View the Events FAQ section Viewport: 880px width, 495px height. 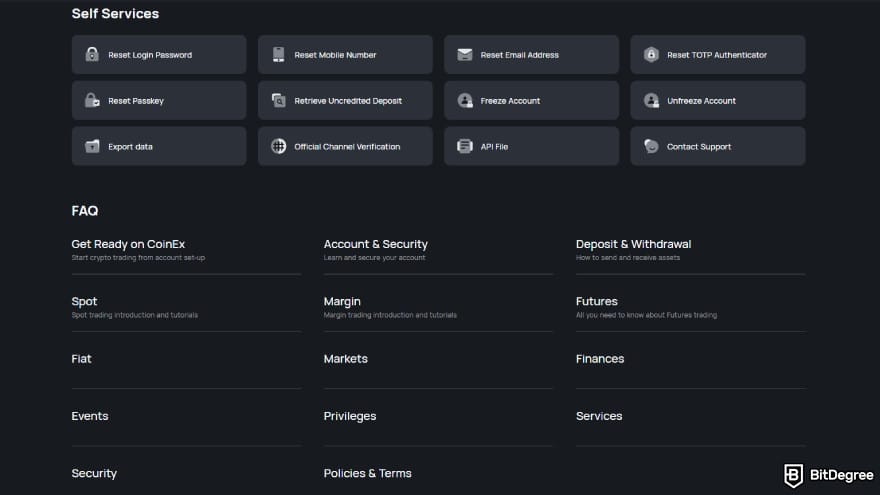pyautogui.click(x=90, y=416)
